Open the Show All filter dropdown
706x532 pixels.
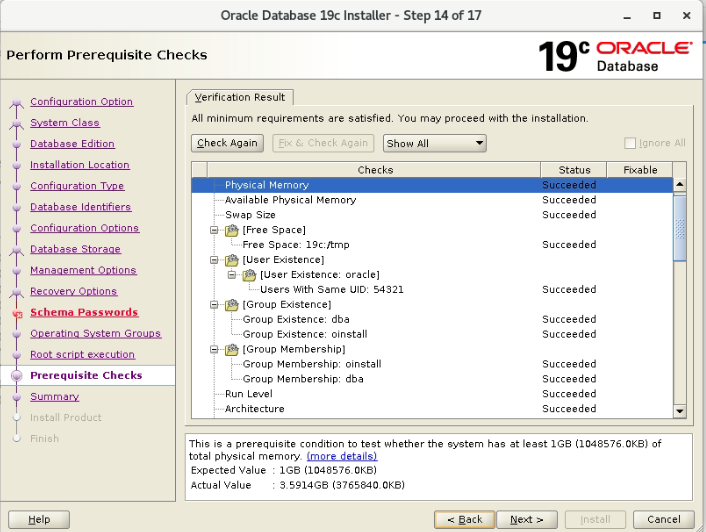tap(434, 143)
